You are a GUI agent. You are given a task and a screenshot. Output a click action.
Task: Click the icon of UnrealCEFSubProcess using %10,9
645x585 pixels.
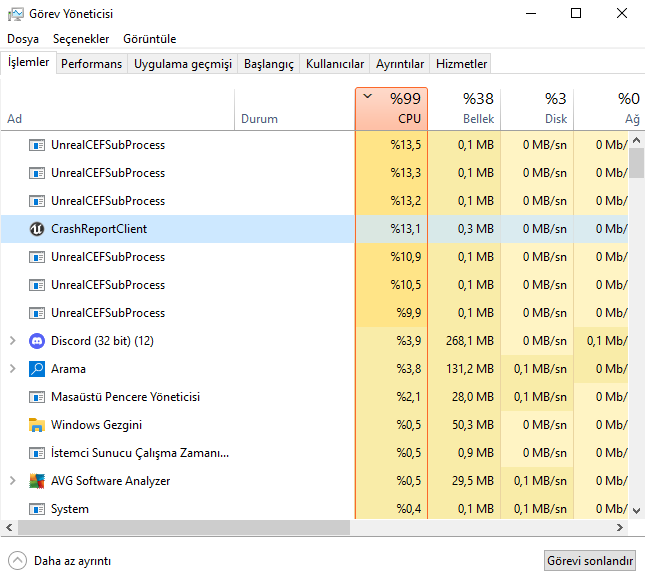(x=37, y=257)
